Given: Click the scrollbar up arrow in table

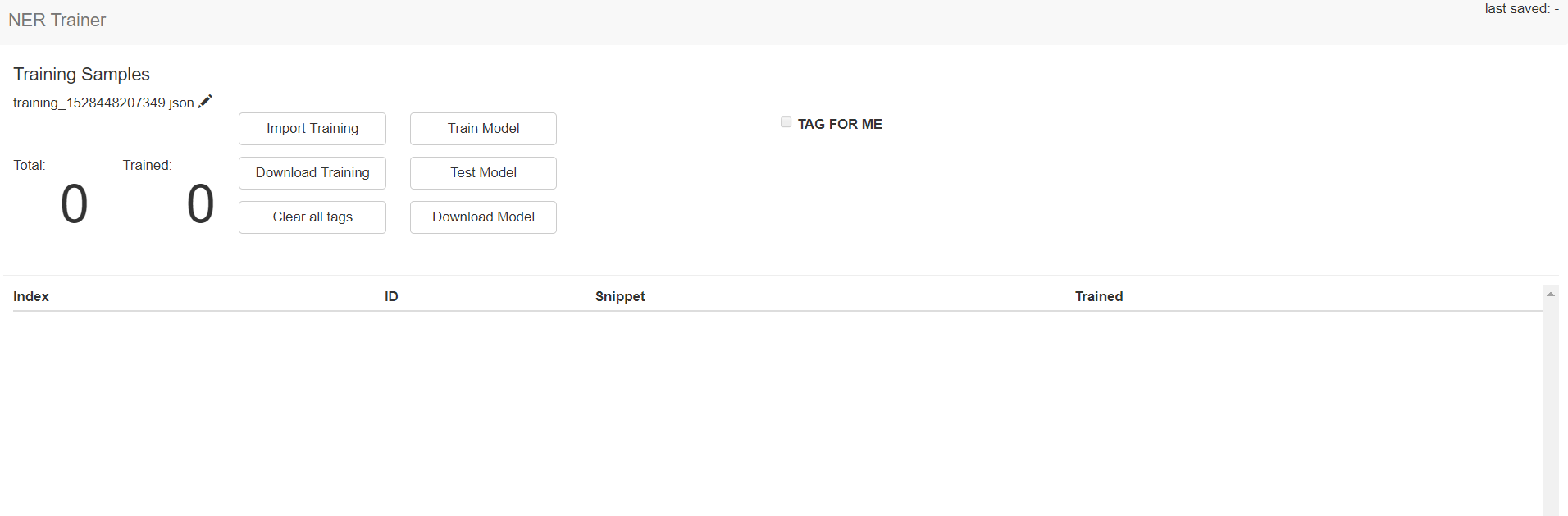Looking at the screenshot, I should [x=1550, y=294].
